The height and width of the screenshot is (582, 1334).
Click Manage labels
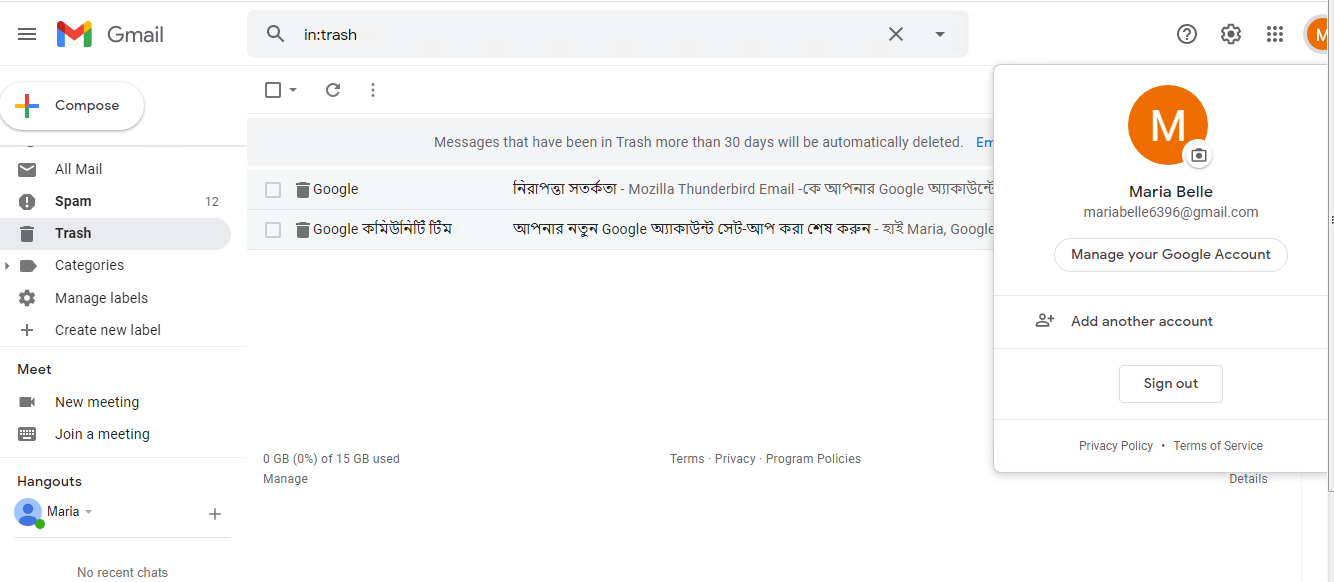101,298
